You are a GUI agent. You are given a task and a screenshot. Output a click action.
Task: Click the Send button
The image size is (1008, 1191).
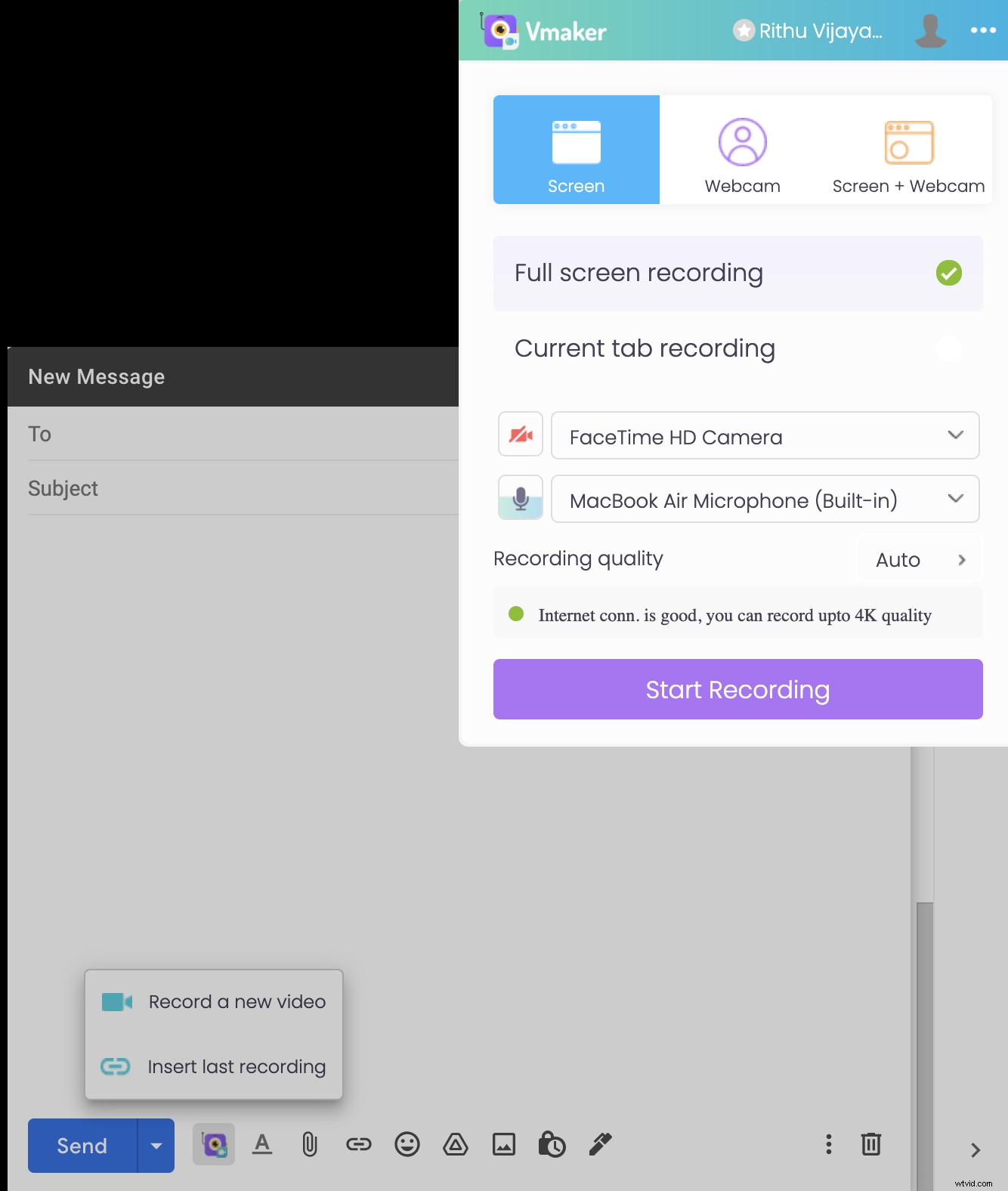tap(82, 1146)
